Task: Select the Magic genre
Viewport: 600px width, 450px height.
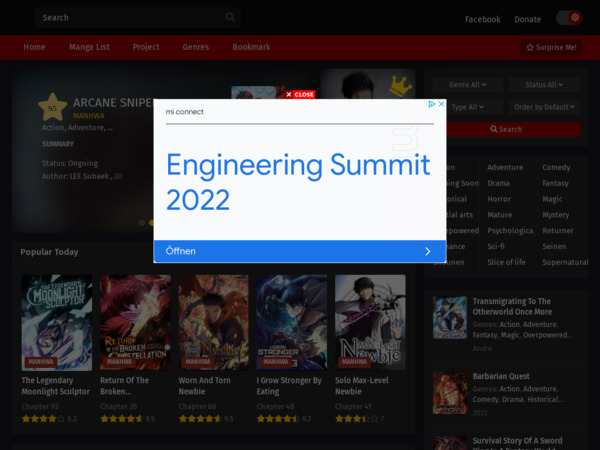Action: tap(552, 199)
